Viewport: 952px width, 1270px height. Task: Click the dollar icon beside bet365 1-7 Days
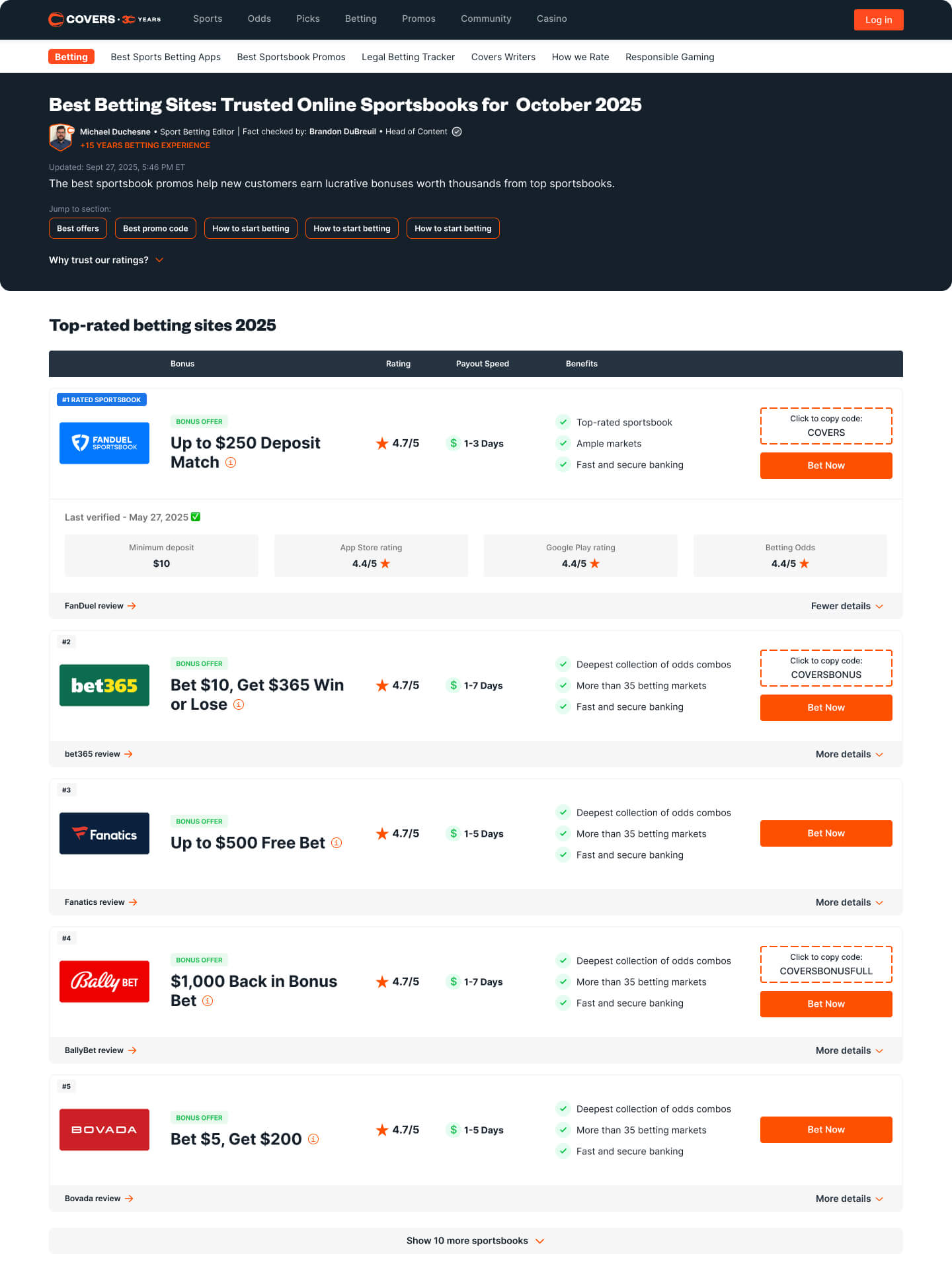point(454,685)
